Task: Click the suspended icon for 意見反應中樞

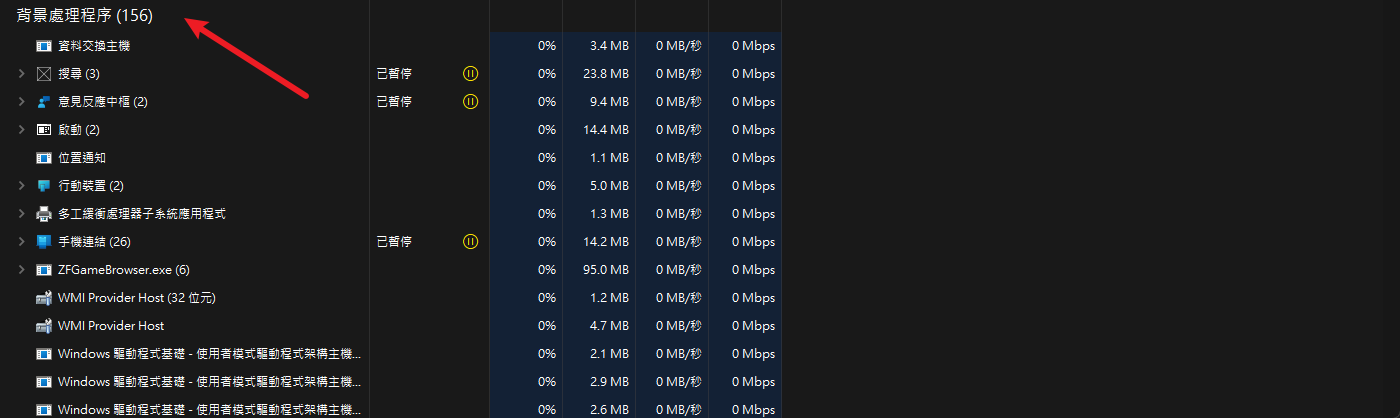Action: (471, 102)
